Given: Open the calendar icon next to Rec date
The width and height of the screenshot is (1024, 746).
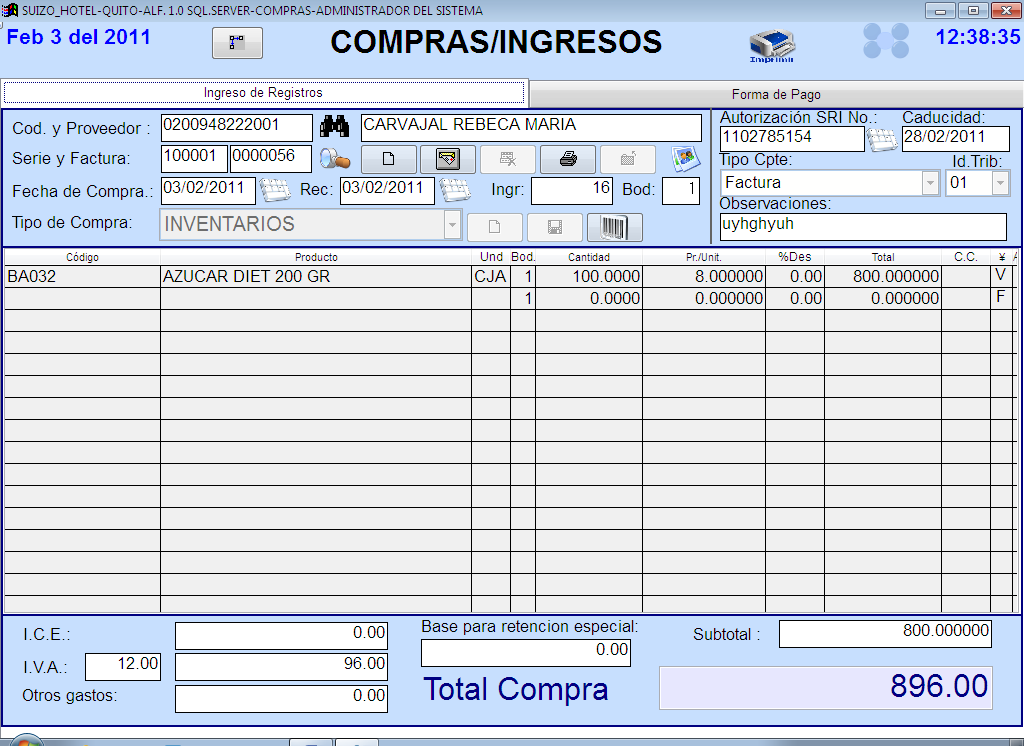Looking at the screenshot, I should [x=455, y=189].
